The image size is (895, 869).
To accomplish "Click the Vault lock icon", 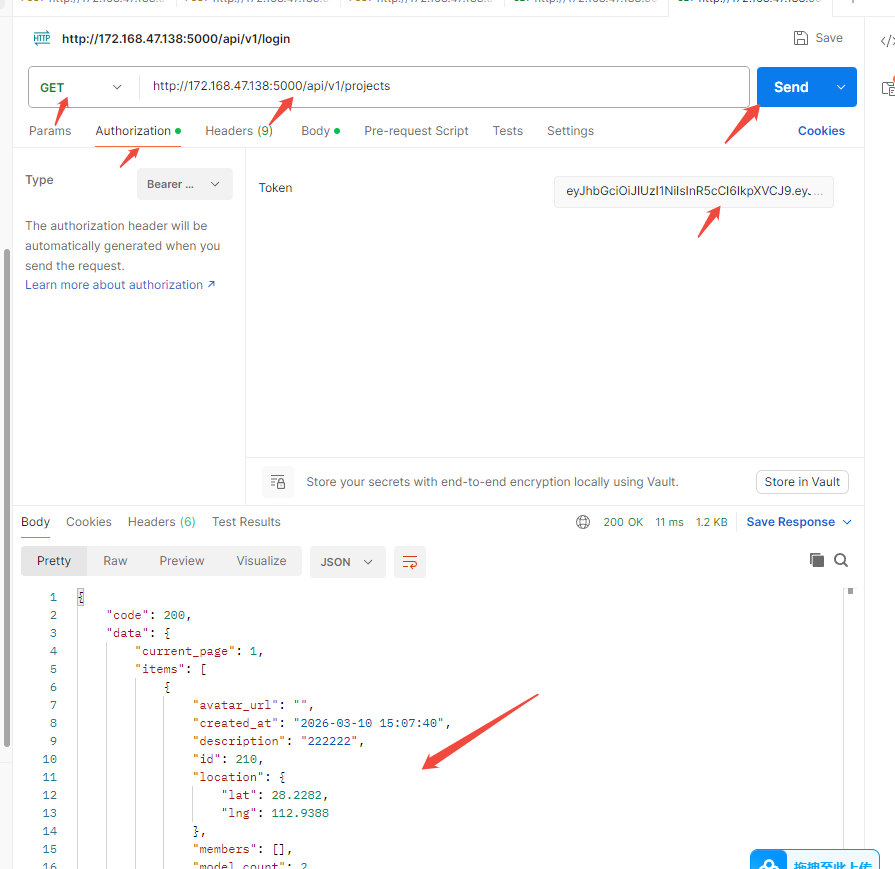I will (278, 482).
